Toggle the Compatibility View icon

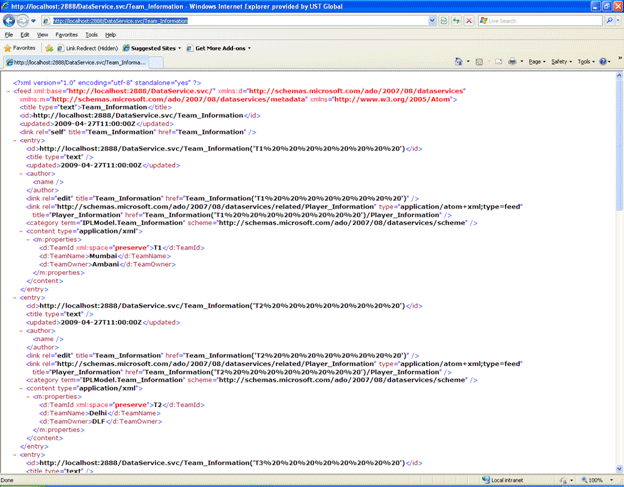pyautogui.click(x=444, y=21)
